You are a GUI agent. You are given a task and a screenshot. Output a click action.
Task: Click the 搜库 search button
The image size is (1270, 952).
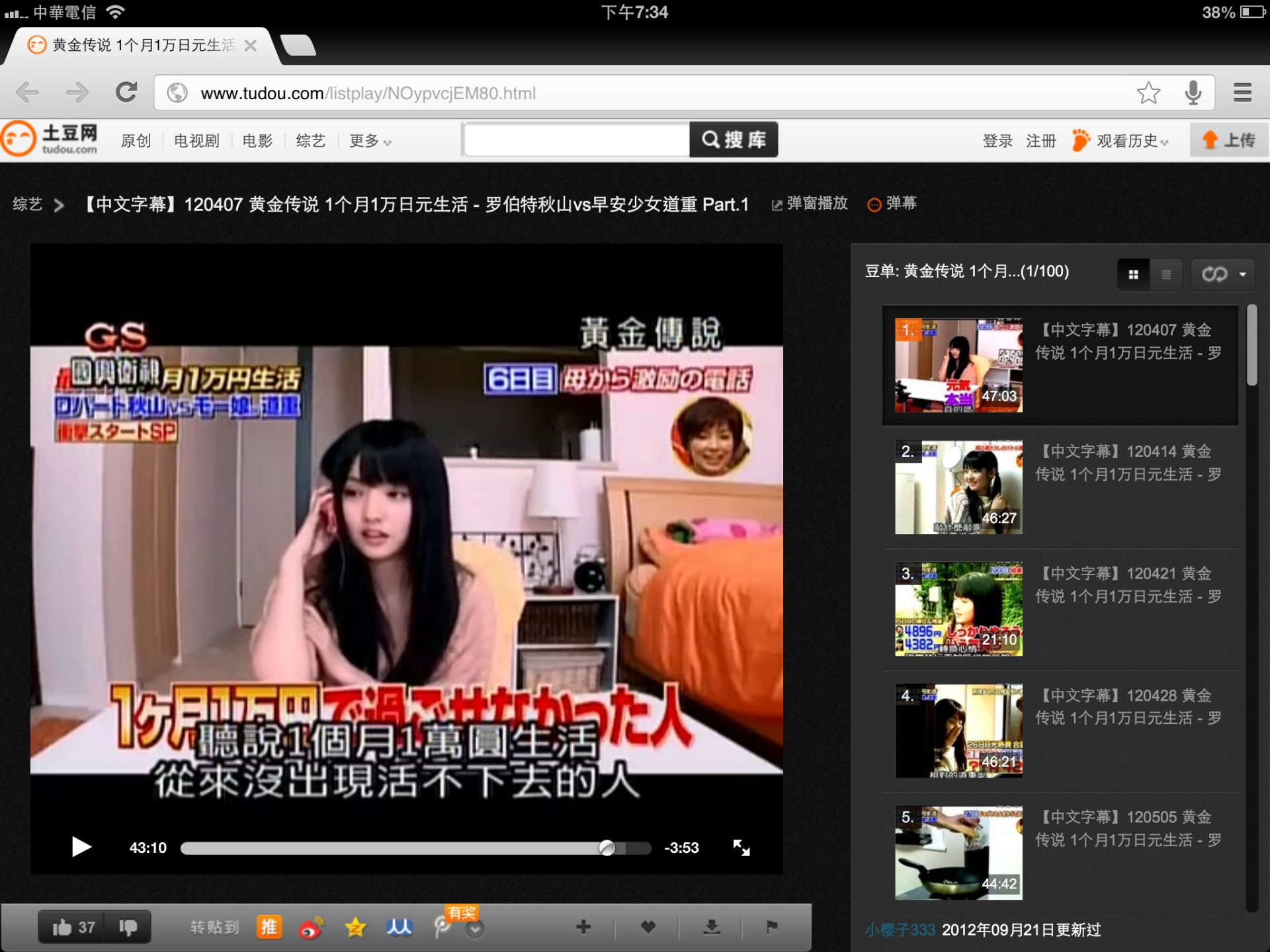point(734,139)
